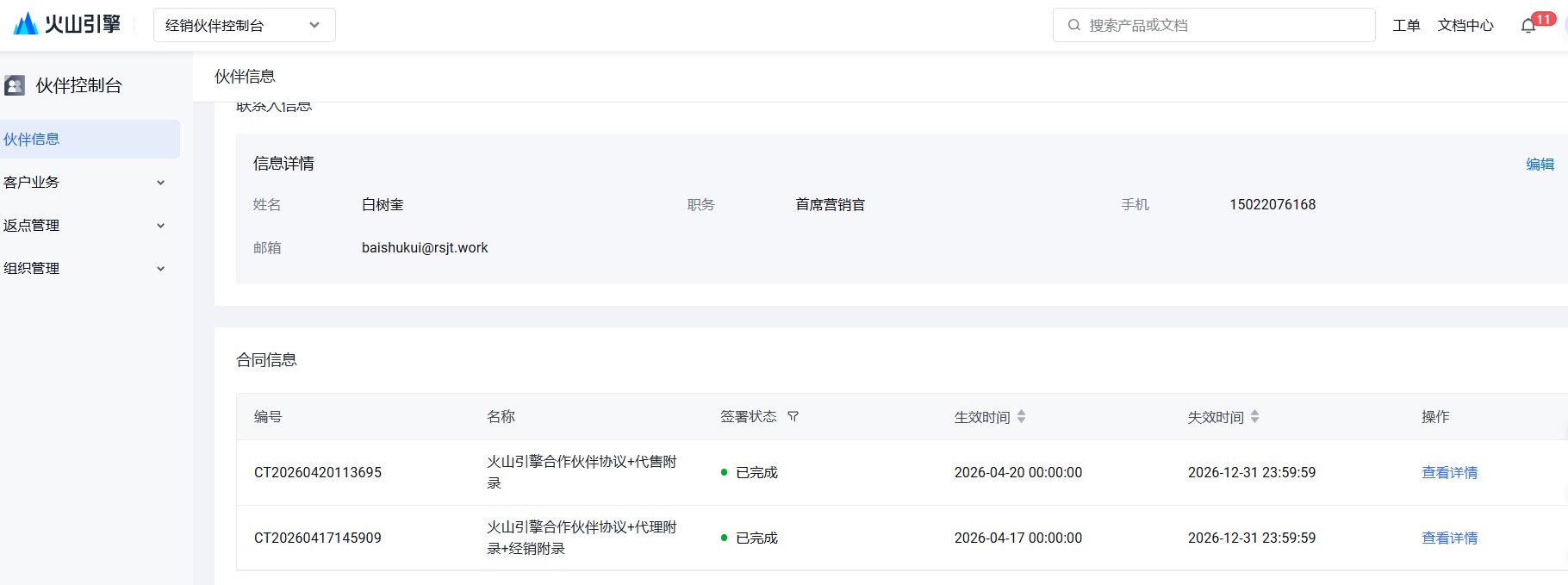Screen dimensions: 1568x585
Task: Click 编辑 to edit contact details
Action: coord(1540,165)
